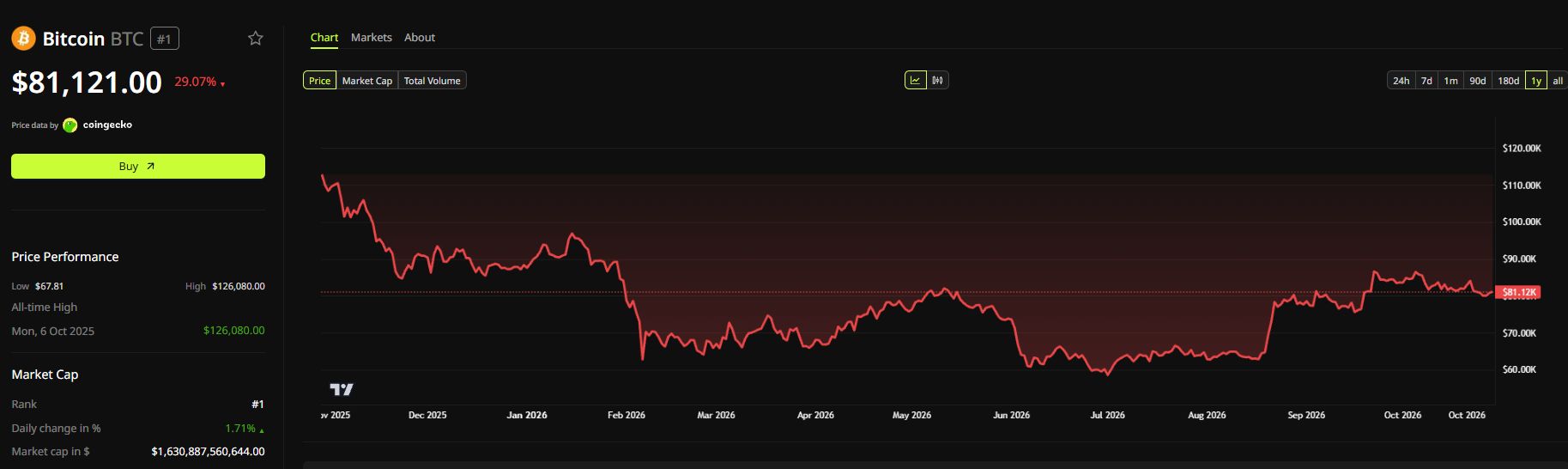Viewport: 1568px width, 469px height.
Task: Click the $100.00K axis label
Action: coord(1522,222)
